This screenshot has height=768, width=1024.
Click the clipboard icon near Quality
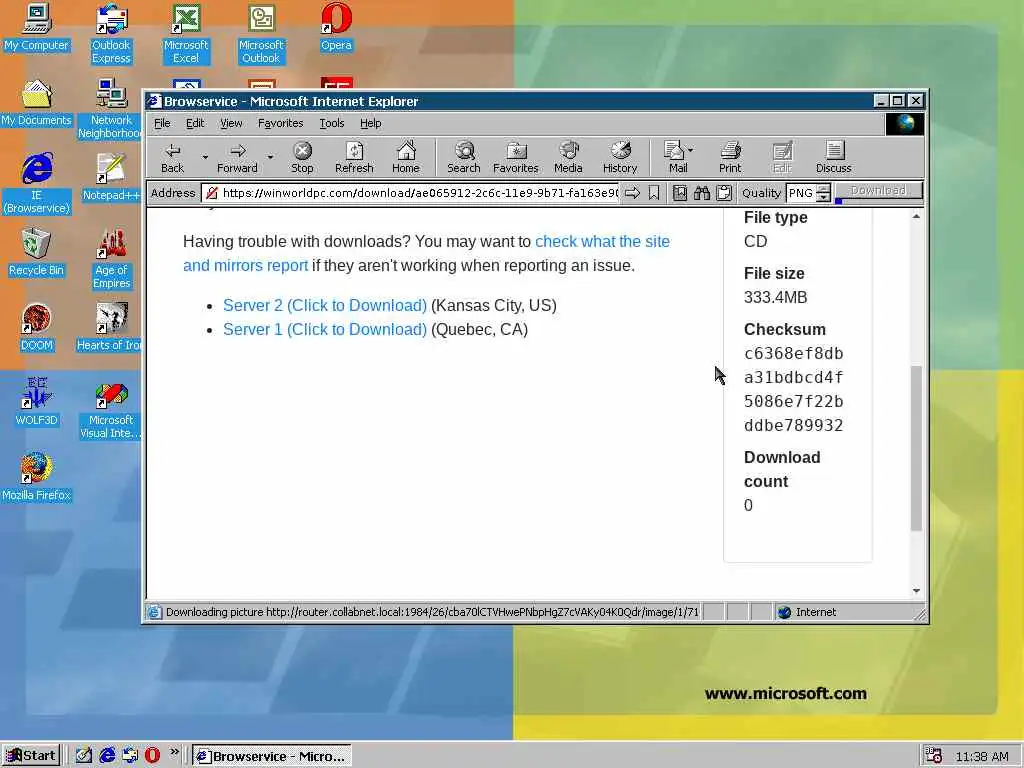point(724,193)
